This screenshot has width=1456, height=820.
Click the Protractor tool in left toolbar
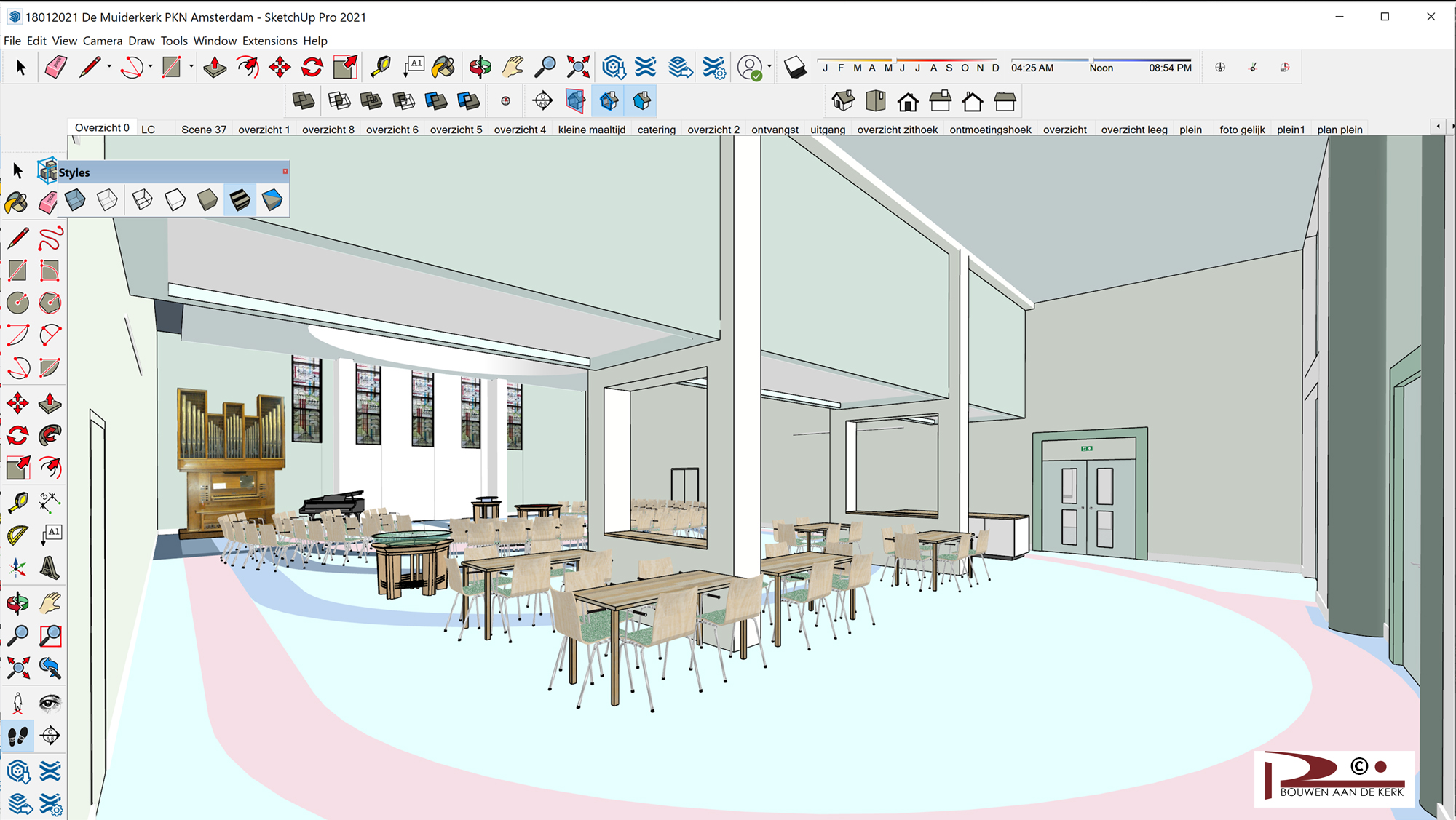18,536
